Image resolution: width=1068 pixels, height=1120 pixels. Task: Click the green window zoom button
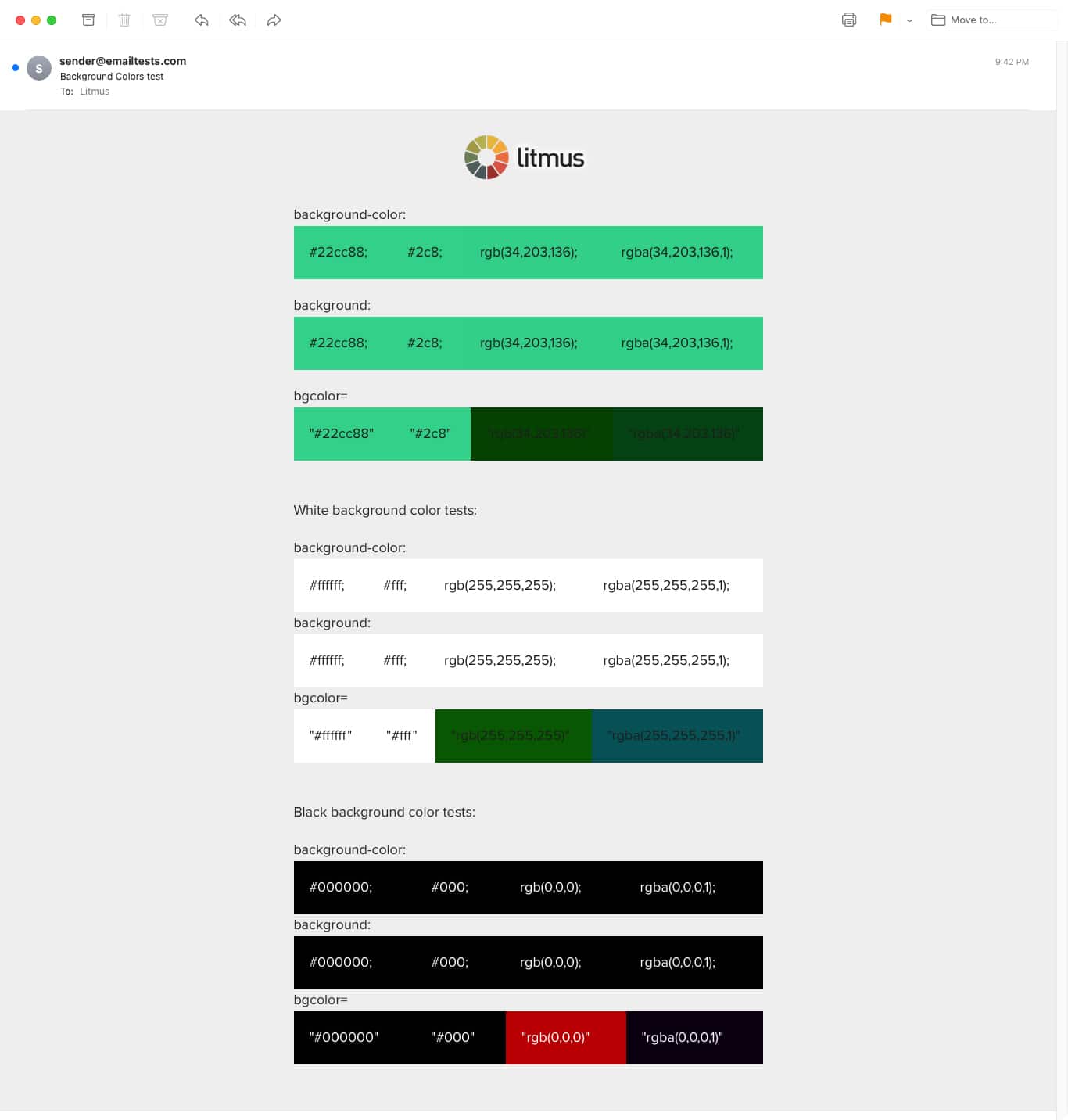(x=52, y=20)
